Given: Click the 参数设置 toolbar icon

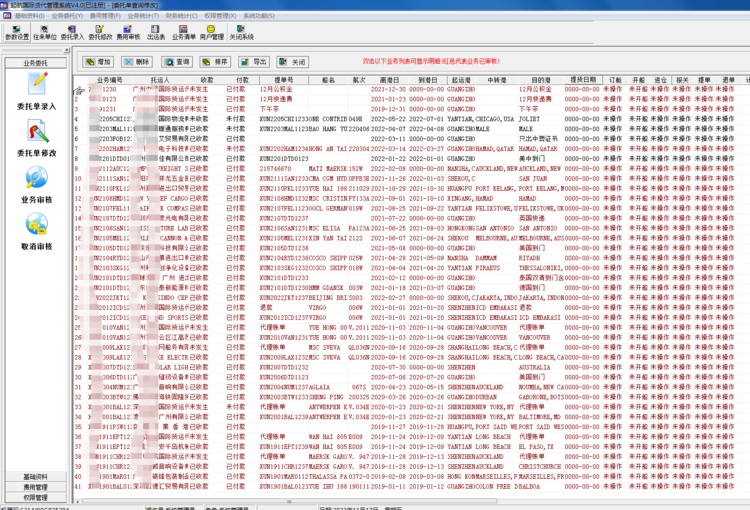Looking at the screenshot, I should (16, 30).
